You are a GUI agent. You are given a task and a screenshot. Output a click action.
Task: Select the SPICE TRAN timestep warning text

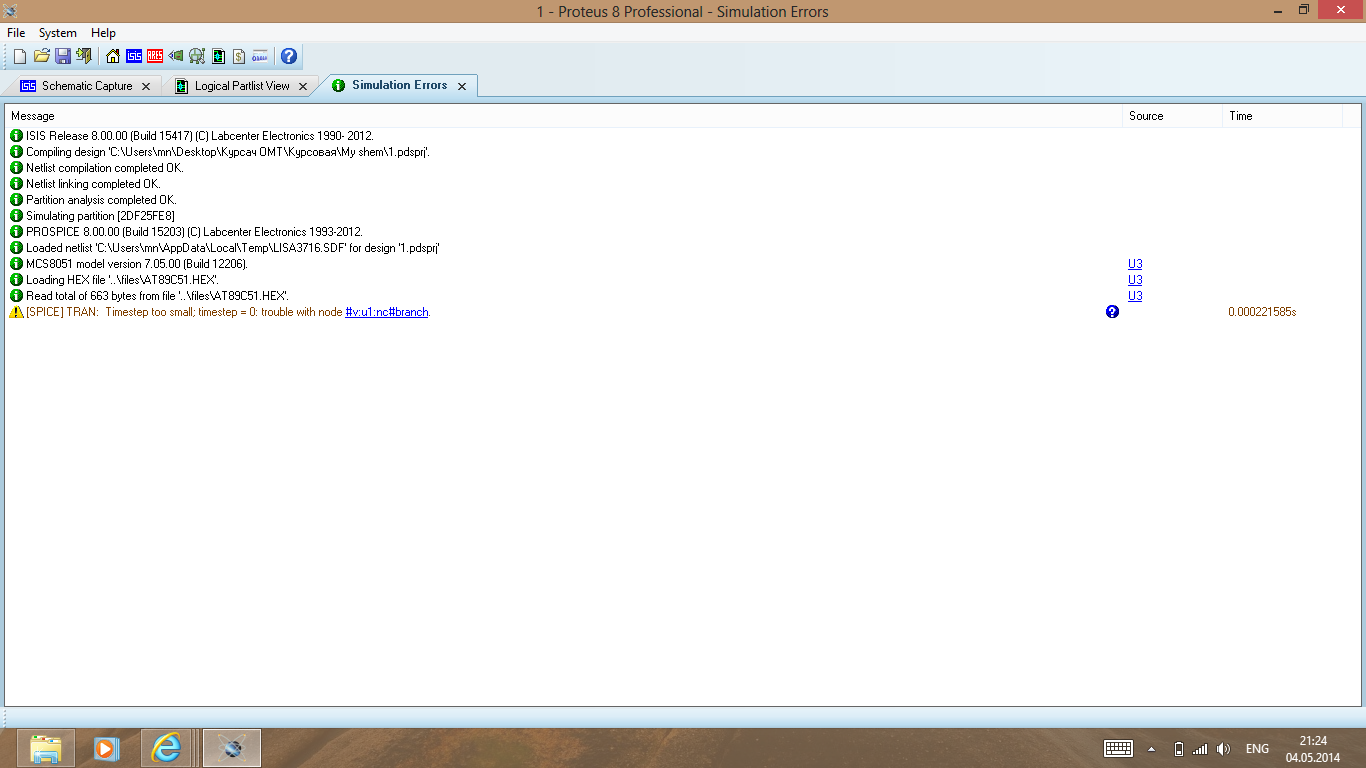click(x=228, y=312)
